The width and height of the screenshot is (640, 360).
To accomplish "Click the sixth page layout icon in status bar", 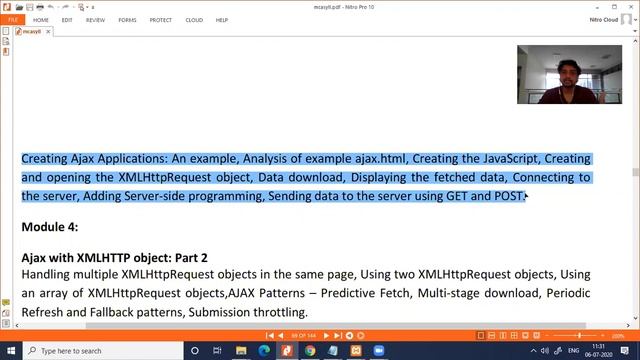I will (537, 336).
